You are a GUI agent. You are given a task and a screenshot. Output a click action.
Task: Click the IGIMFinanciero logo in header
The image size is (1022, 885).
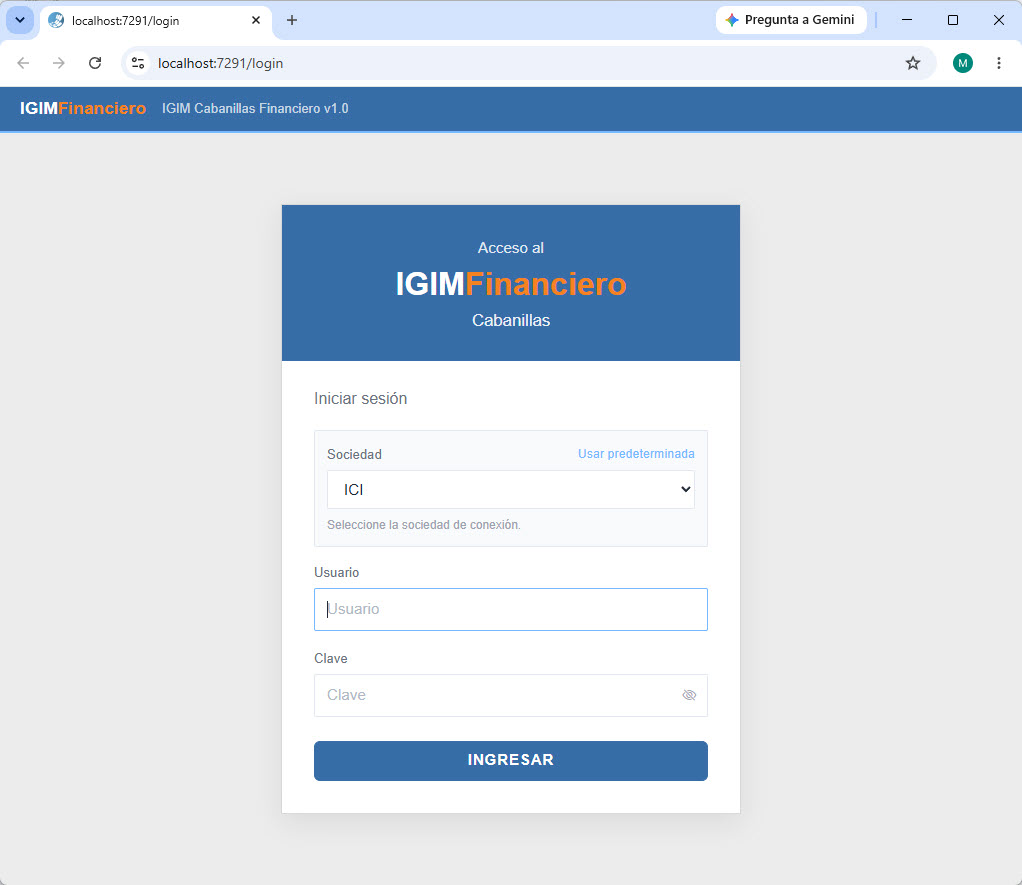tap(83, 108)
